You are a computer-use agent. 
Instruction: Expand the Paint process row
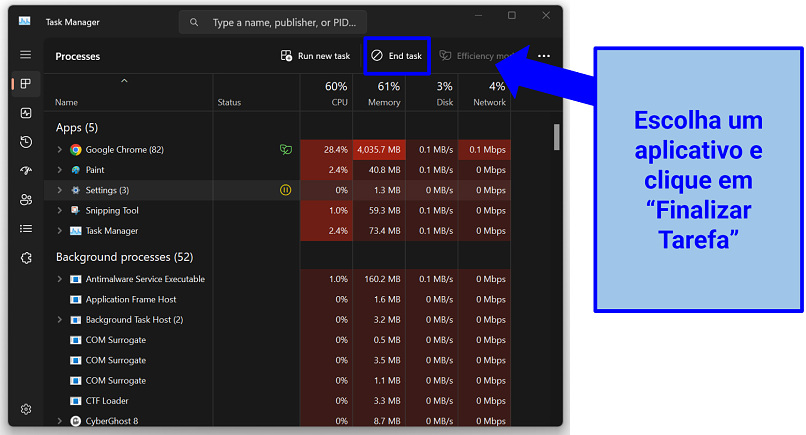click(x=60, y=170)
